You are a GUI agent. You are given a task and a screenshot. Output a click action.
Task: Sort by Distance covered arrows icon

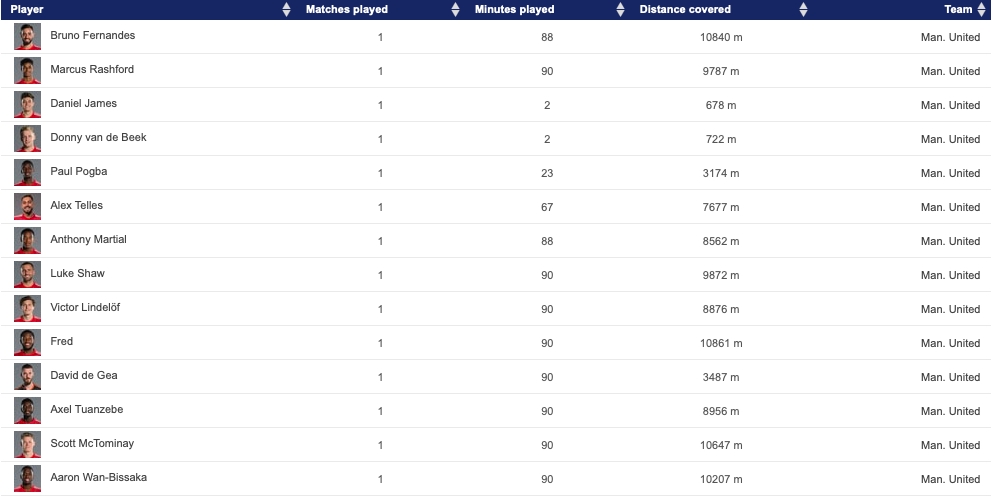(x=803, y=10)
